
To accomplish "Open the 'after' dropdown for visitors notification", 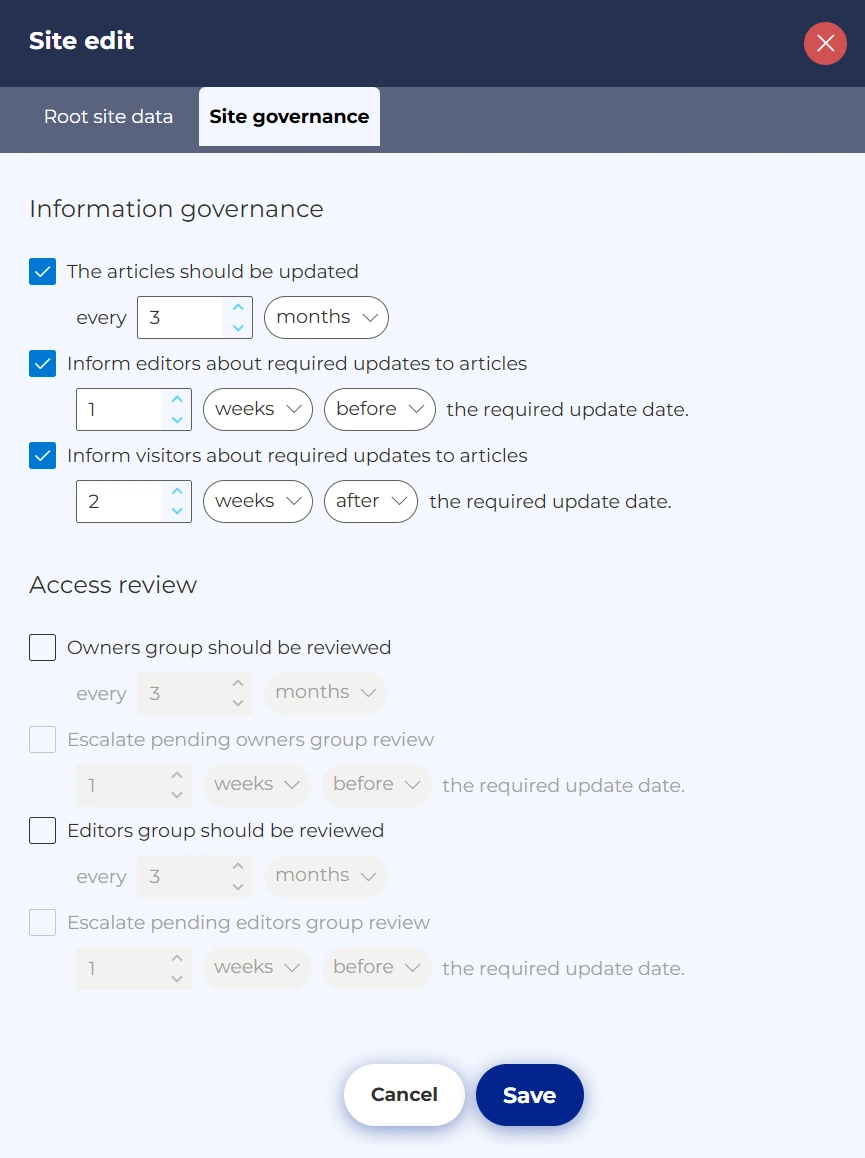I will [x=370, y=502].
